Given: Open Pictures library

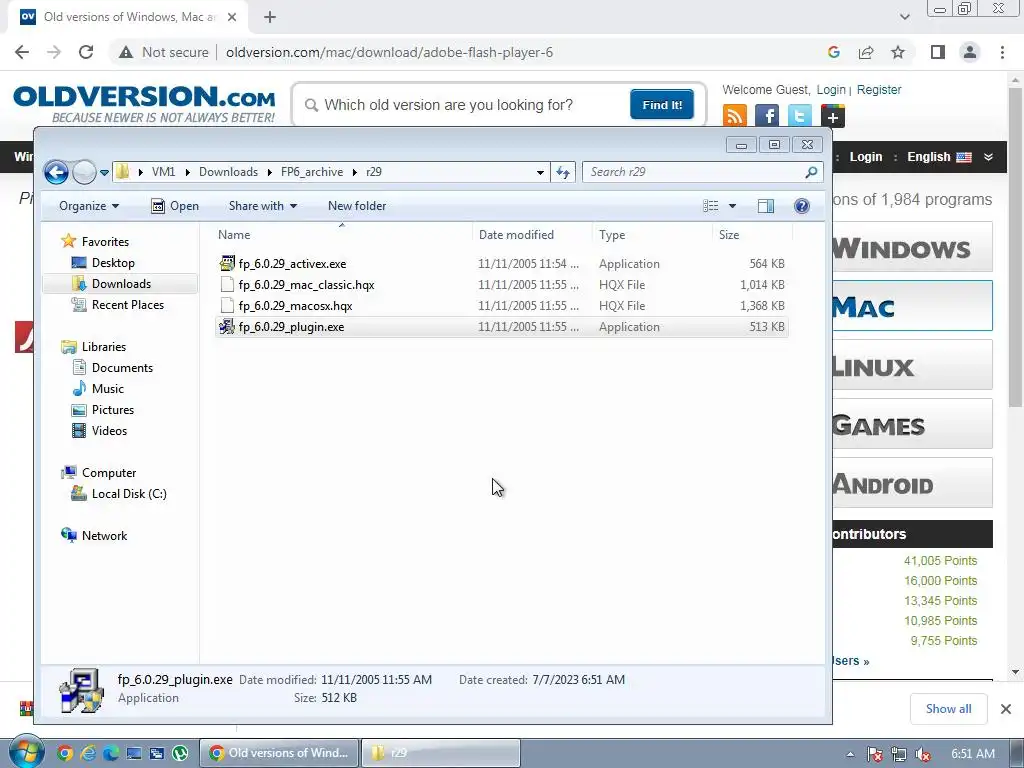Looking at the screenshot, I should click(x=112, y=409).
